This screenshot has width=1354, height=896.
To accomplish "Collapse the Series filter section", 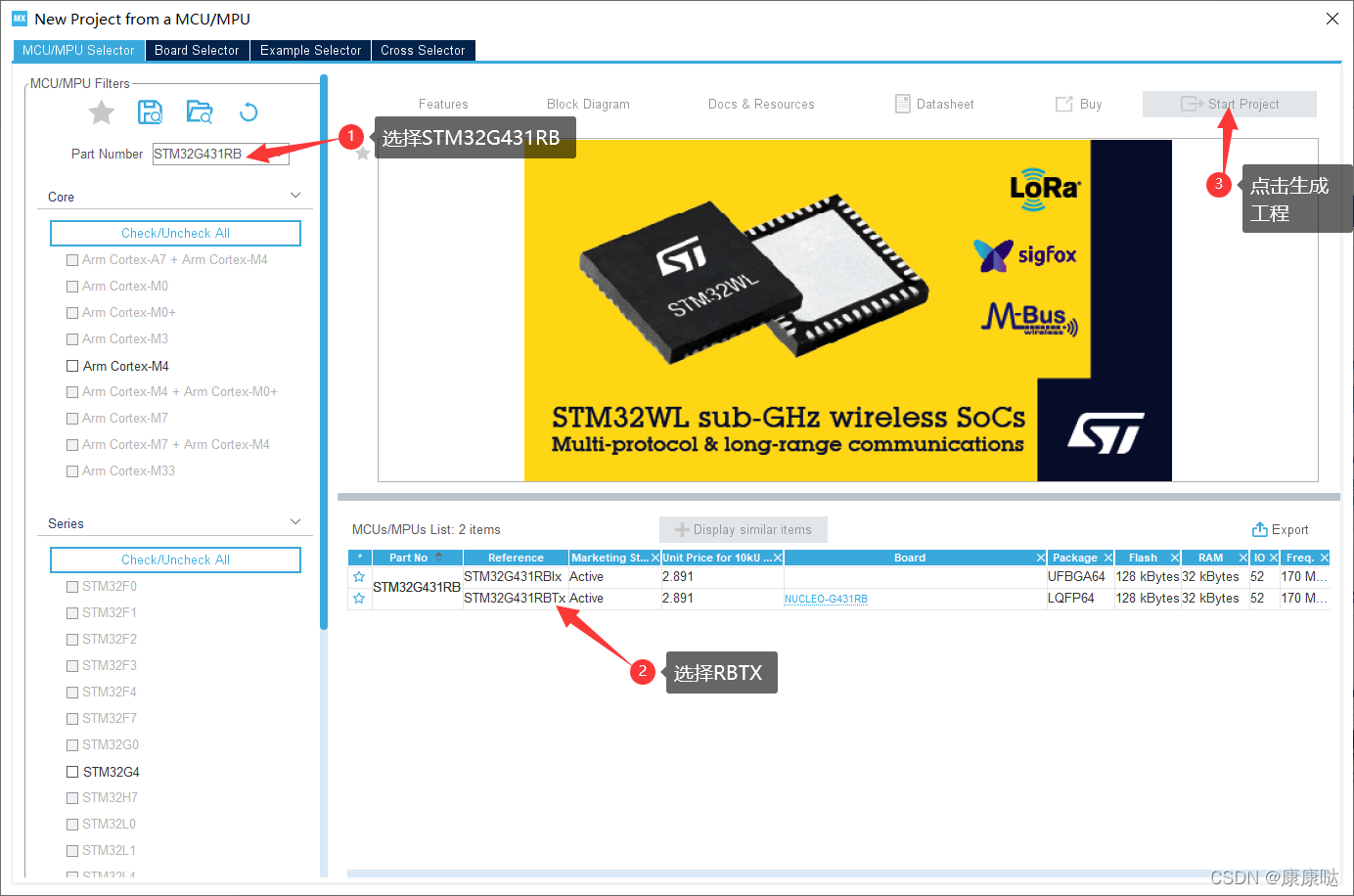I will [295, 522].
